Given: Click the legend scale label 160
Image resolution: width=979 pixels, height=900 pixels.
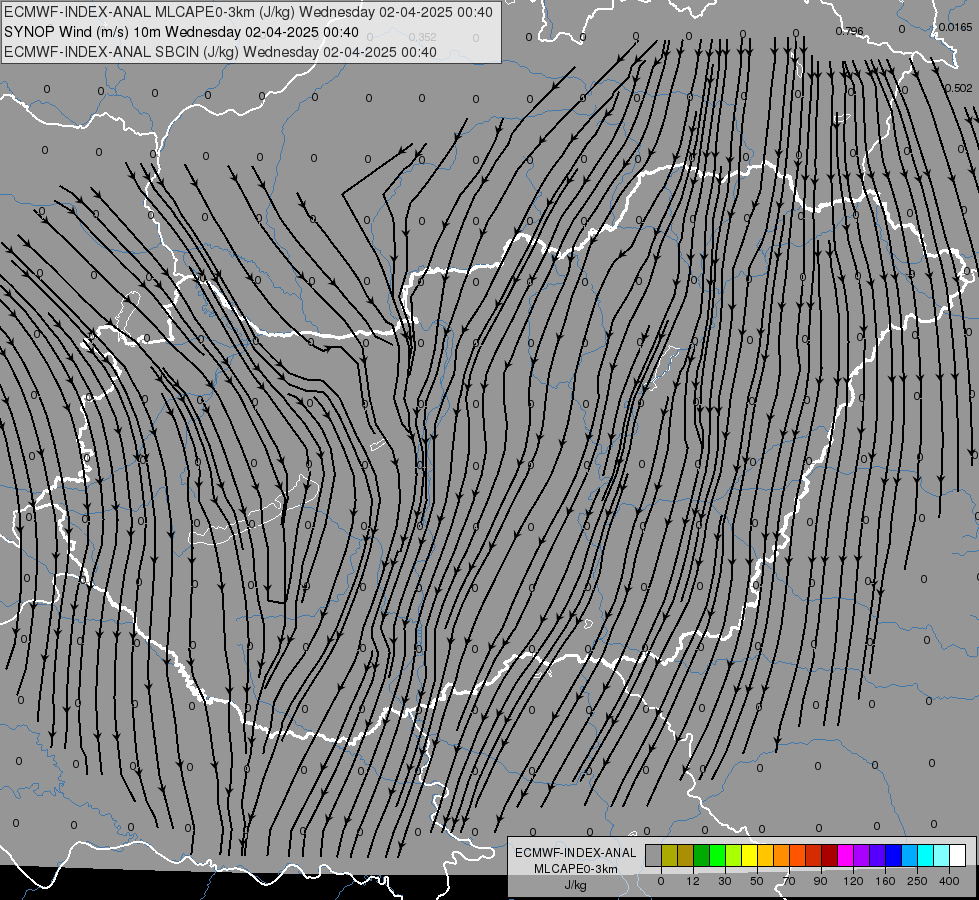Looking at the screenshot, I should tap(885, 881).
